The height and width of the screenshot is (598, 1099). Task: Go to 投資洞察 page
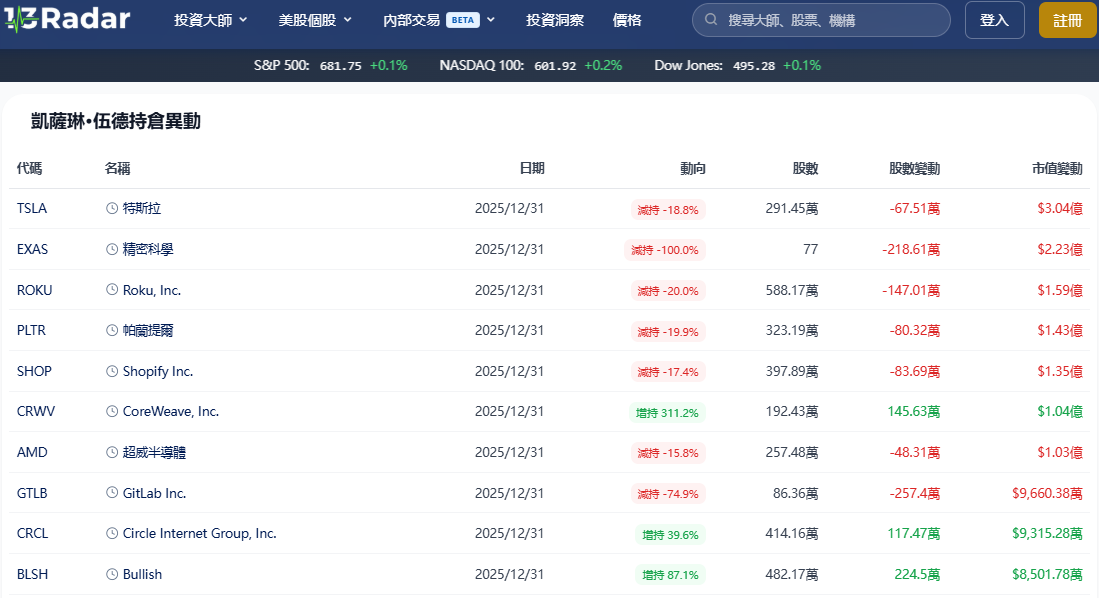[x=555, y=20]
